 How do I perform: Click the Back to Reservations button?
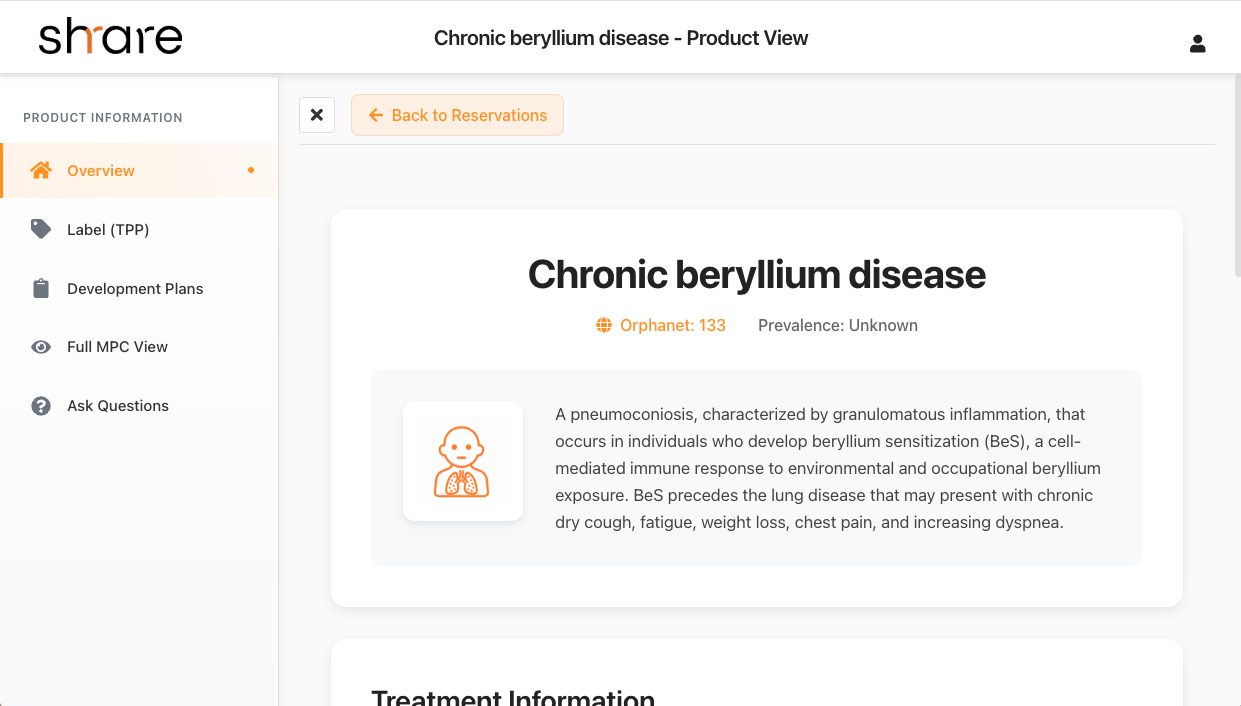coord(457,115)
